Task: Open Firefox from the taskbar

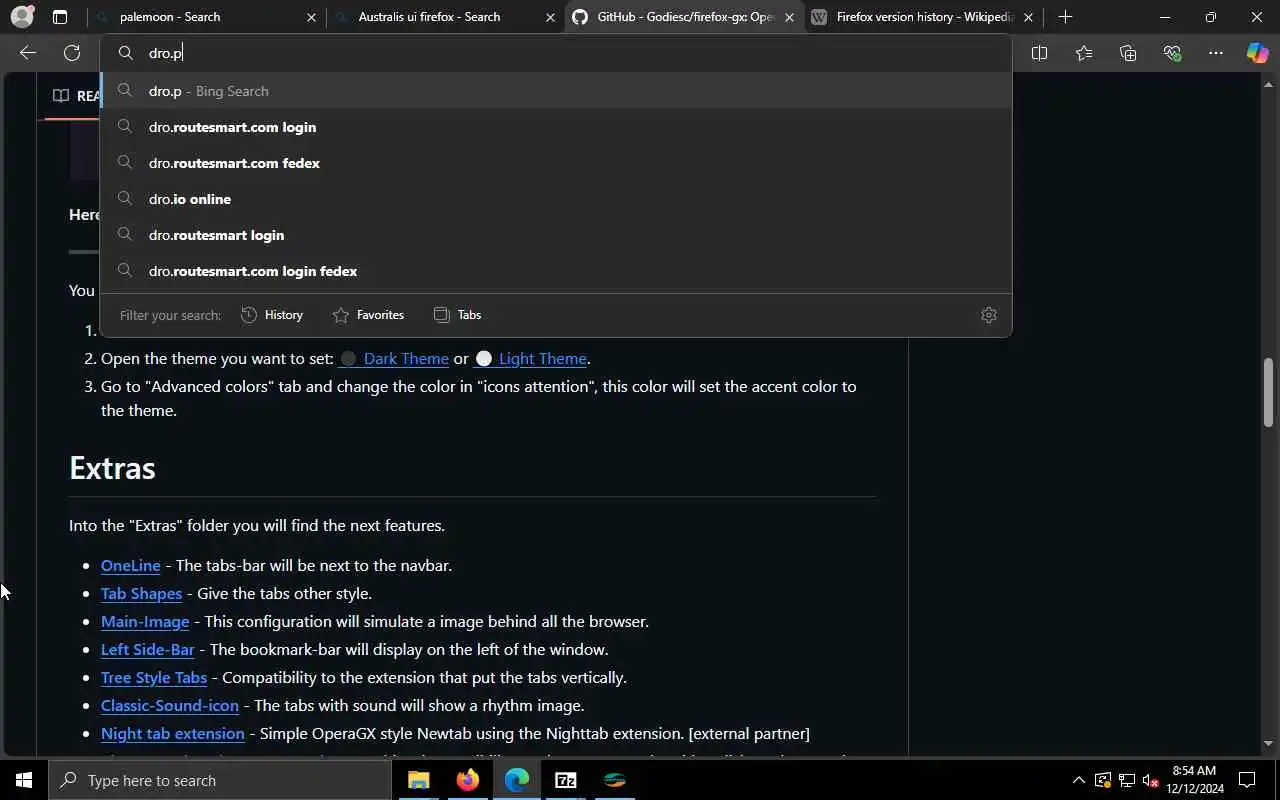Action: click(468, 780)
